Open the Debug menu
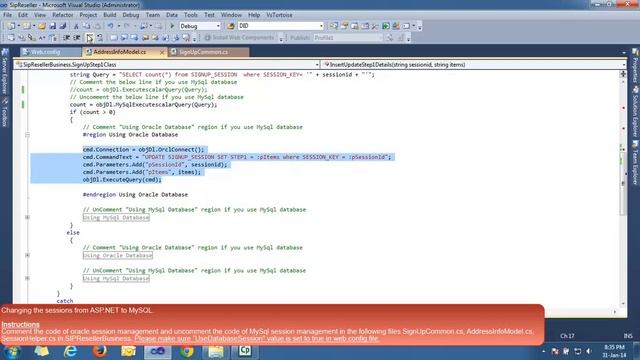 coord(131,15)
